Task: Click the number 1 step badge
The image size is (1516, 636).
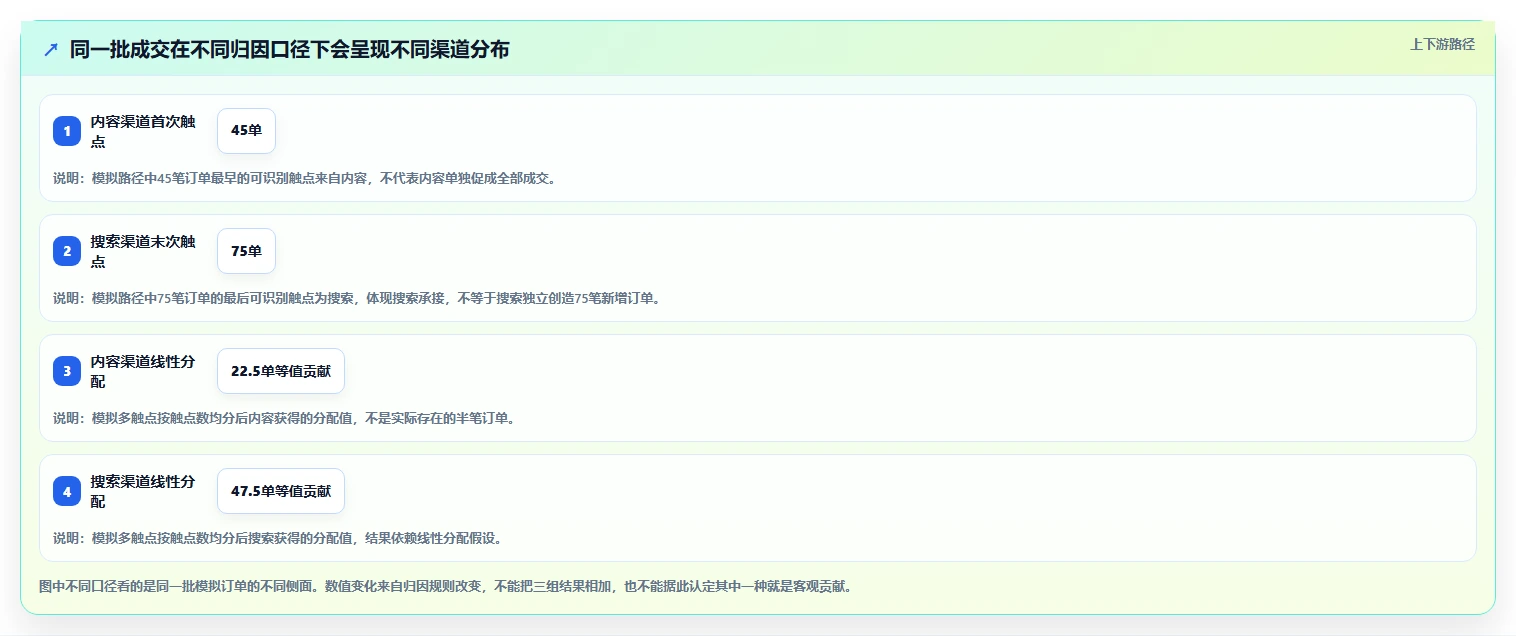Action: click(x=67, y=131)
